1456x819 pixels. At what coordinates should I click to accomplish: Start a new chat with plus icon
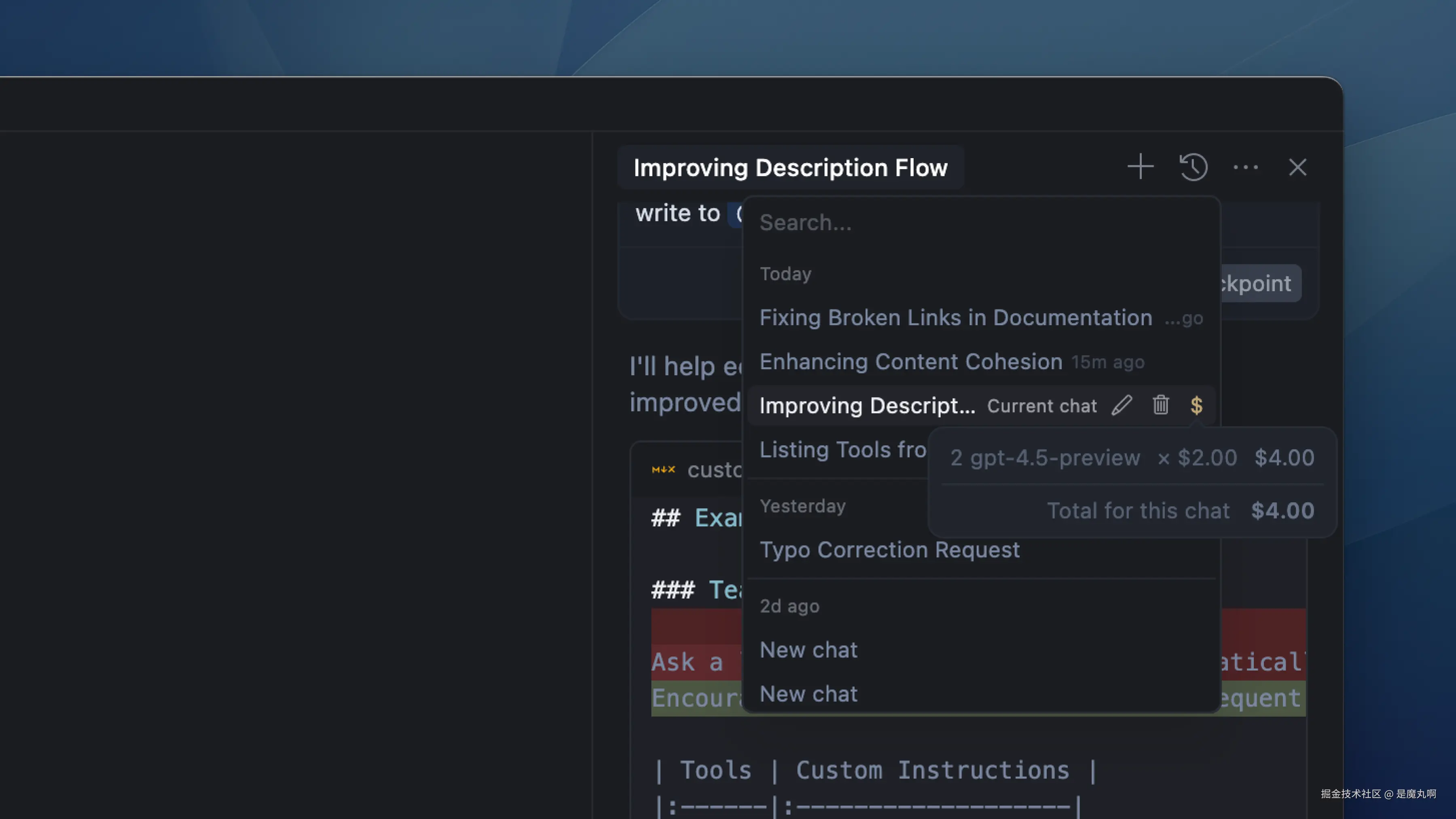click(1141, 167)
